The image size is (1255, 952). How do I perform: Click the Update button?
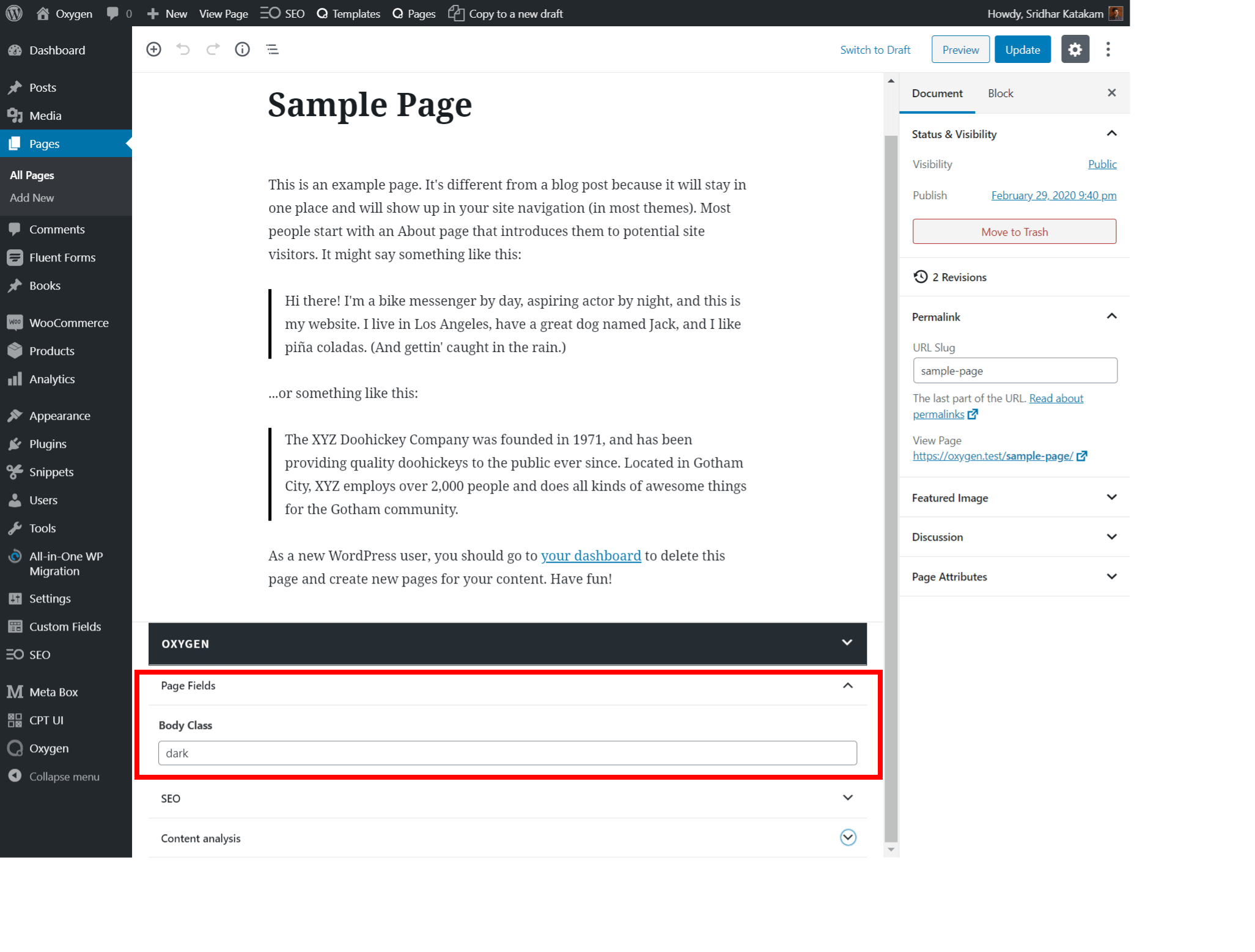coord(1022,50)
